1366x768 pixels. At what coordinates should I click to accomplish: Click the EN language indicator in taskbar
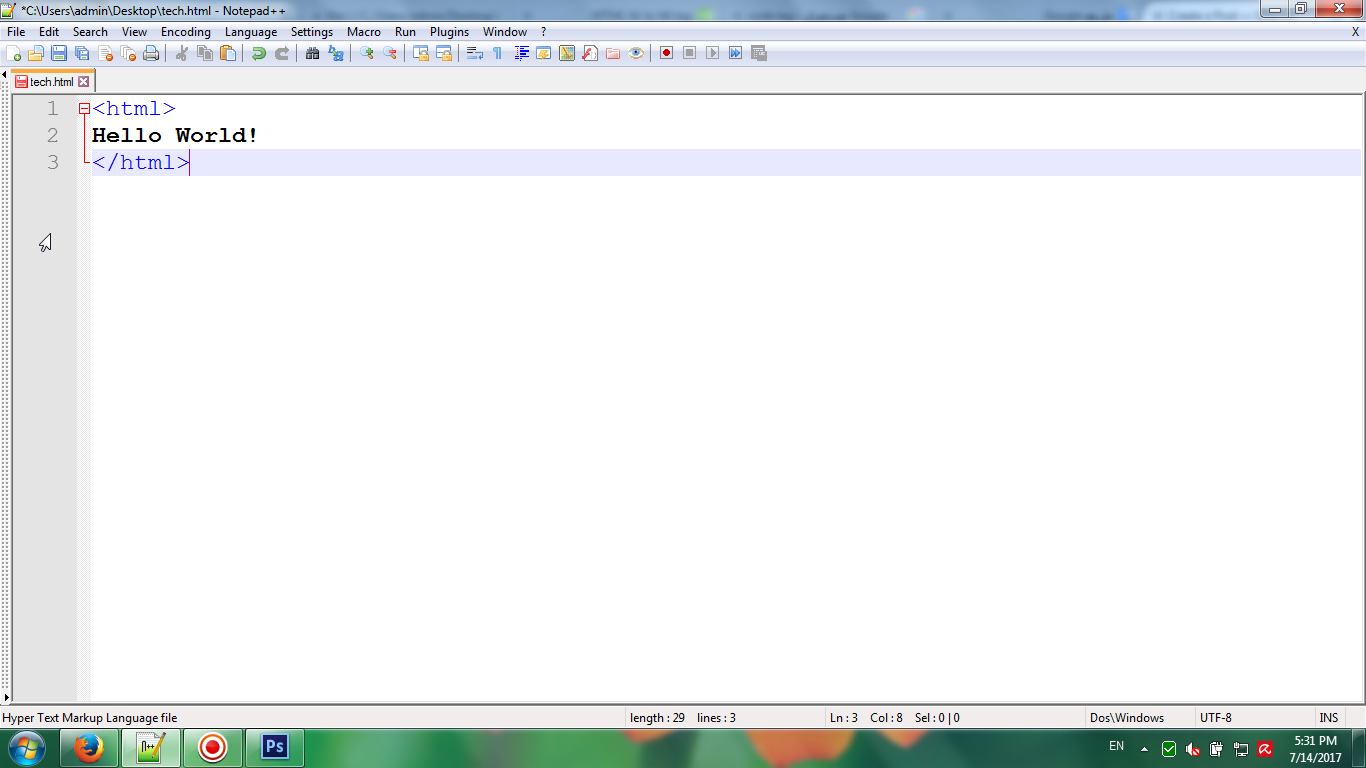(x=1117, y=746)
